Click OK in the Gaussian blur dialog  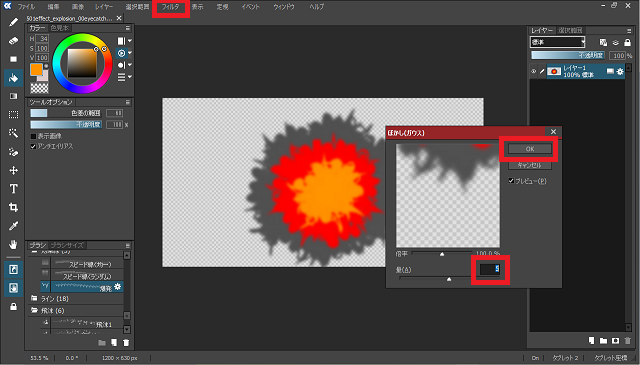[530, 149]
